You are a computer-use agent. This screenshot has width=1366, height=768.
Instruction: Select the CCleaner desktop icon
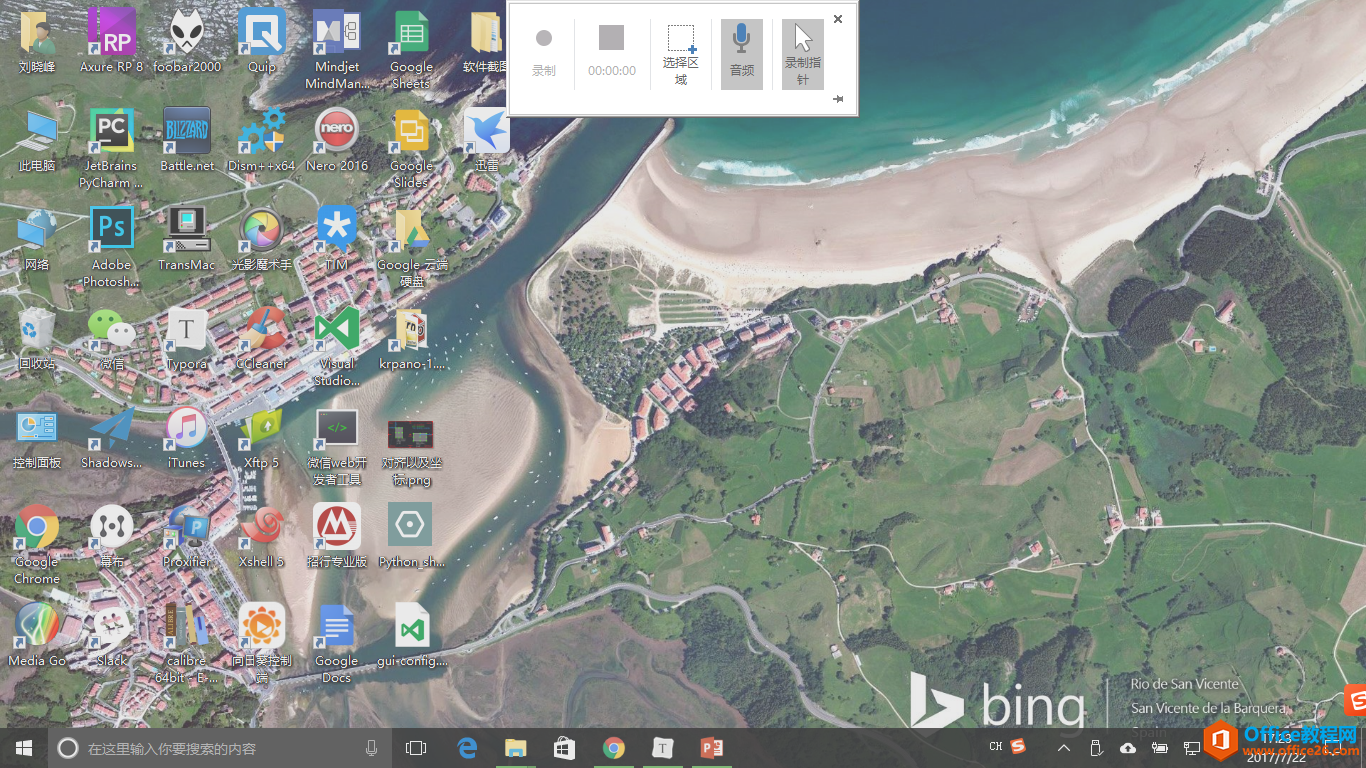tap(262, 337)
